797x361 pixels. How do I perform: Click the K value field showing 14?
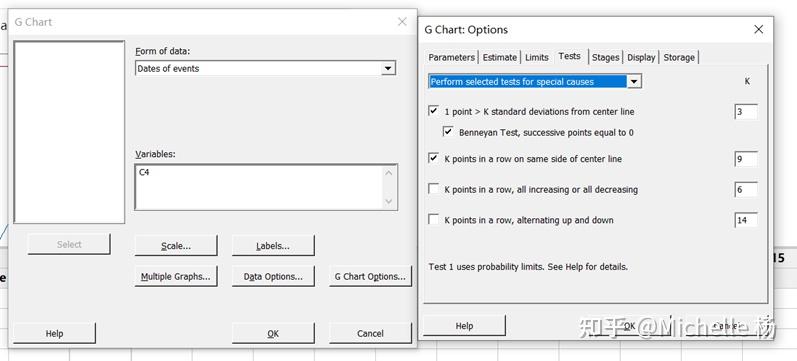click(x=746, y=220)
